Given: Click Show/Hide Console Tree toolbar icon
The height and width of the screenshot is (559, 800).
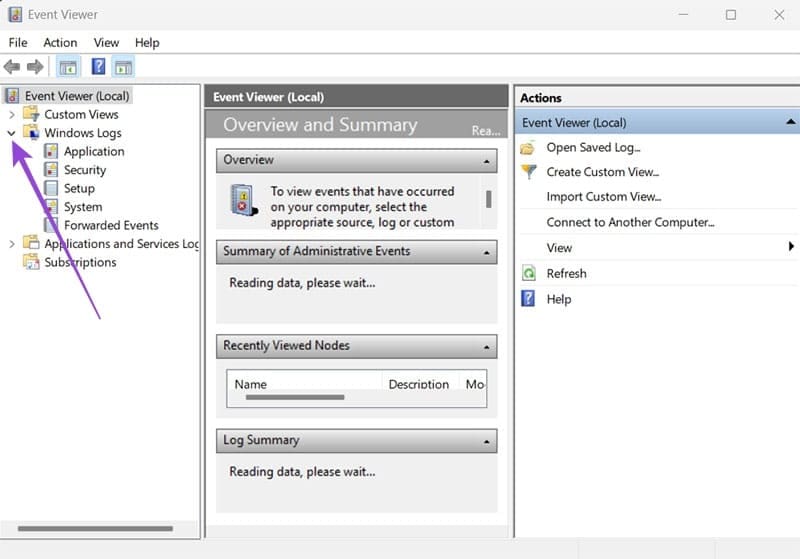Looking at the screenshot, I should [x=68, y=67].
